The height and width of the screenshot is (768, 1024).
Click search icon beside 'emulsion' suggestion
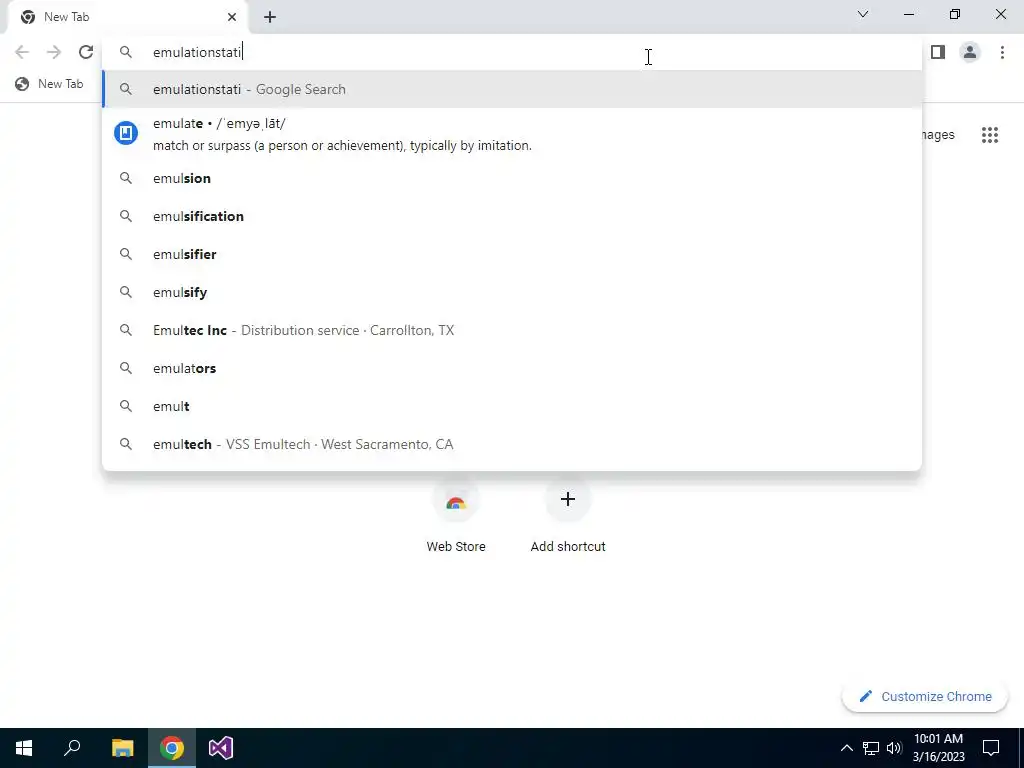coord(125,178)
